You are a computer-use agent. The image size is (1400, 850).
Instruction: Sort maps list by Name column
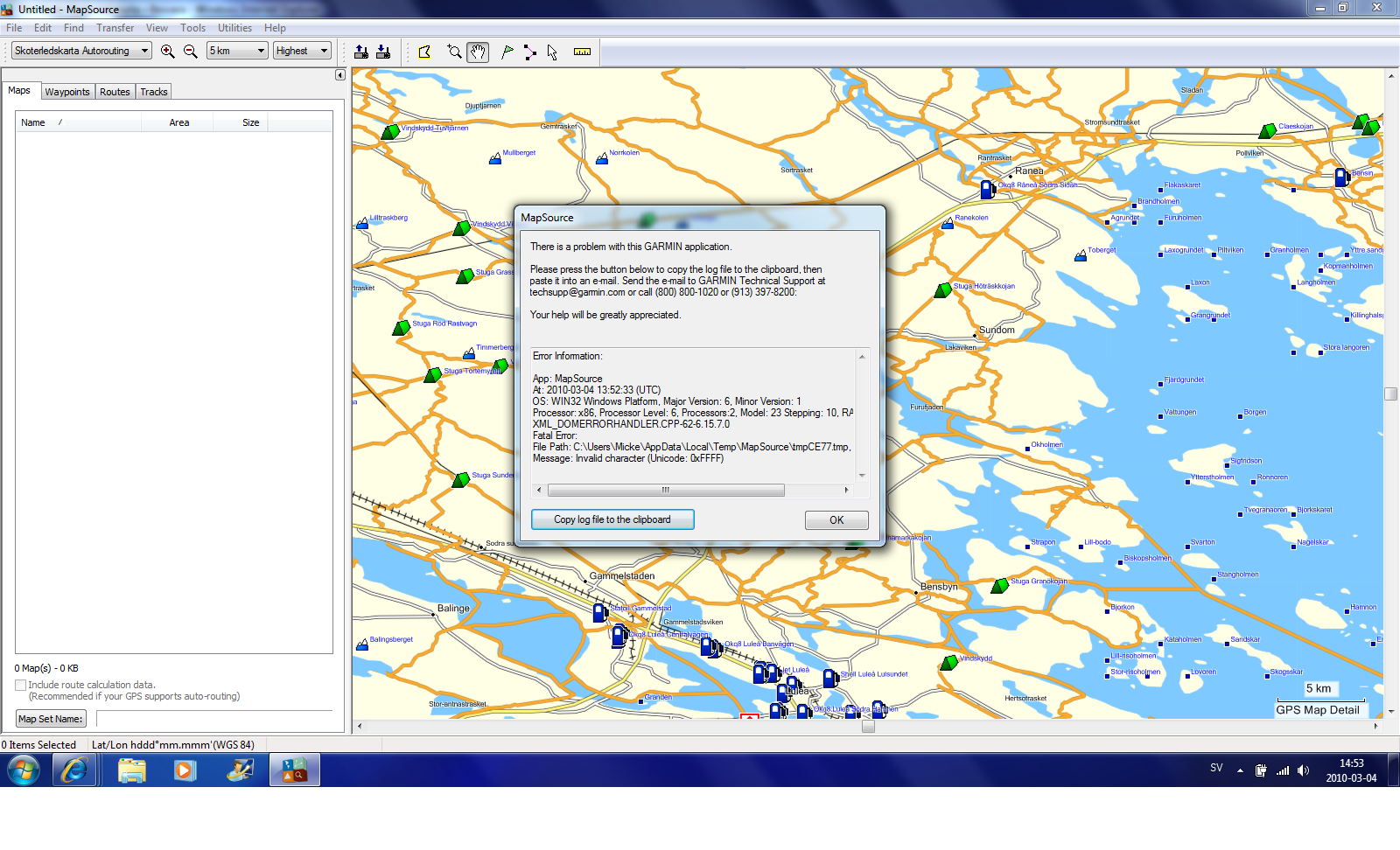tap(79, 122)
